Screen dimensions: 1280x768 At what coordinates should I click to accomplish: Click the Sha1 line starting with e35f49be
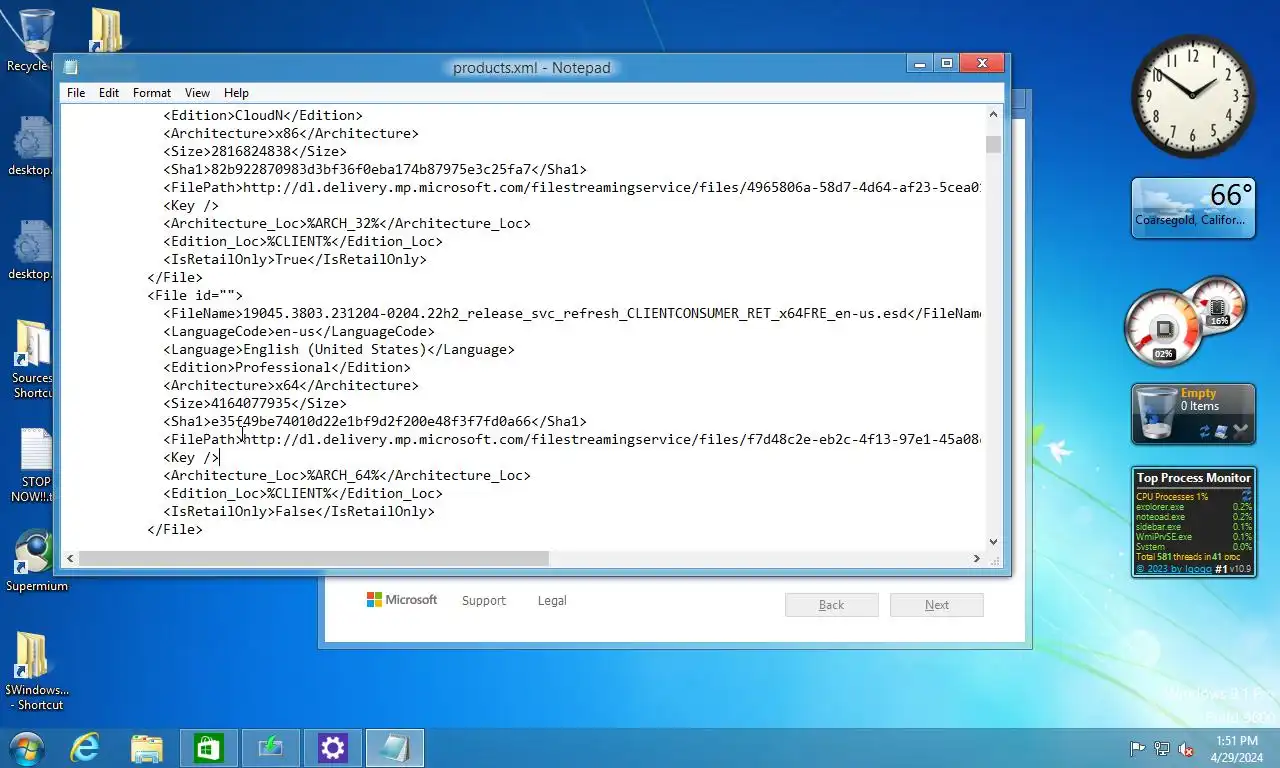pyautogui.click(x=375, y=421)
